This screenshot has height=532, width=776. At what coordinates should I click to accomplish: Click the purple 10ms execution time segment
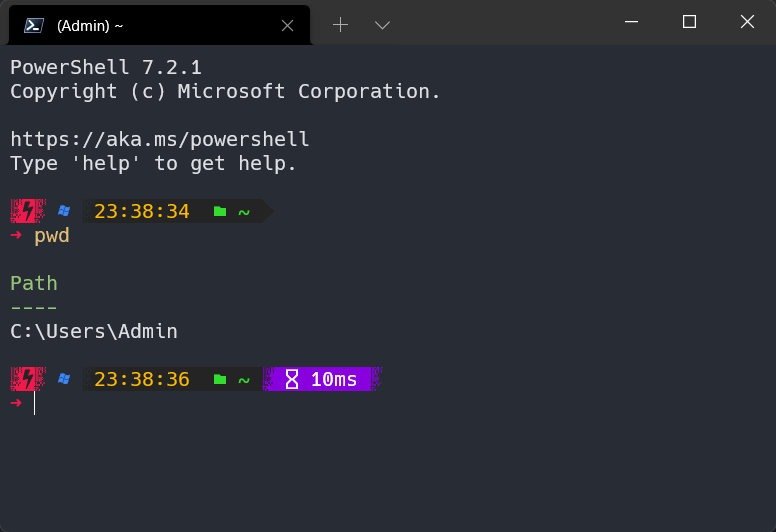tap(322, 379)
